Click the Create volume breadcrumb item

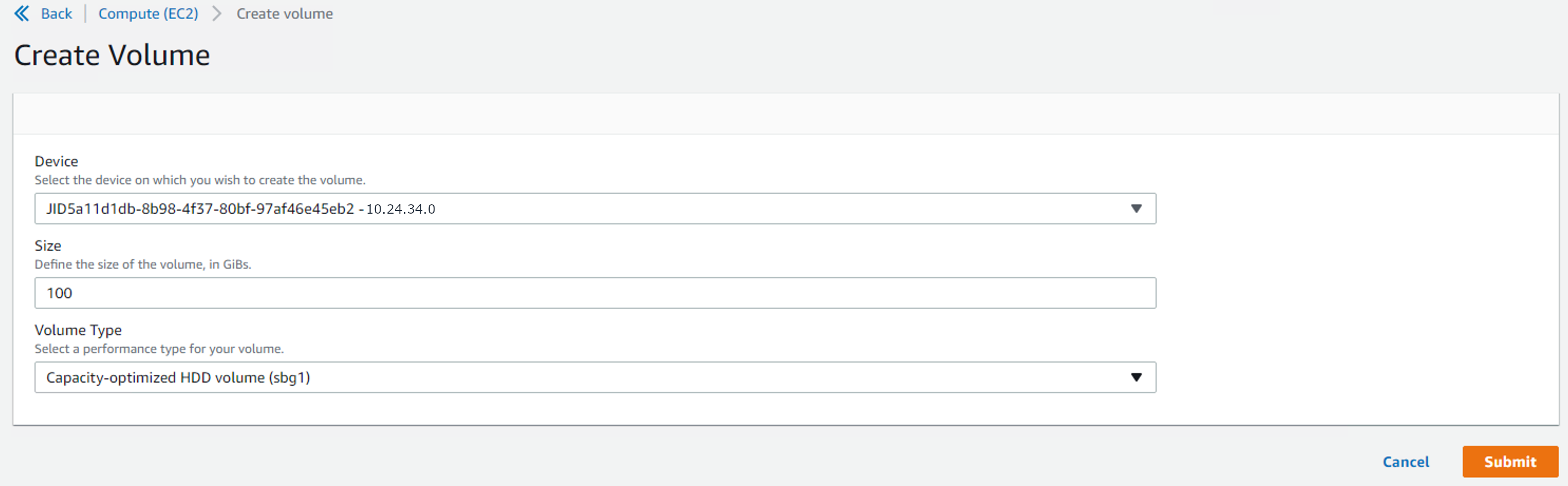(x=284, y=13)
